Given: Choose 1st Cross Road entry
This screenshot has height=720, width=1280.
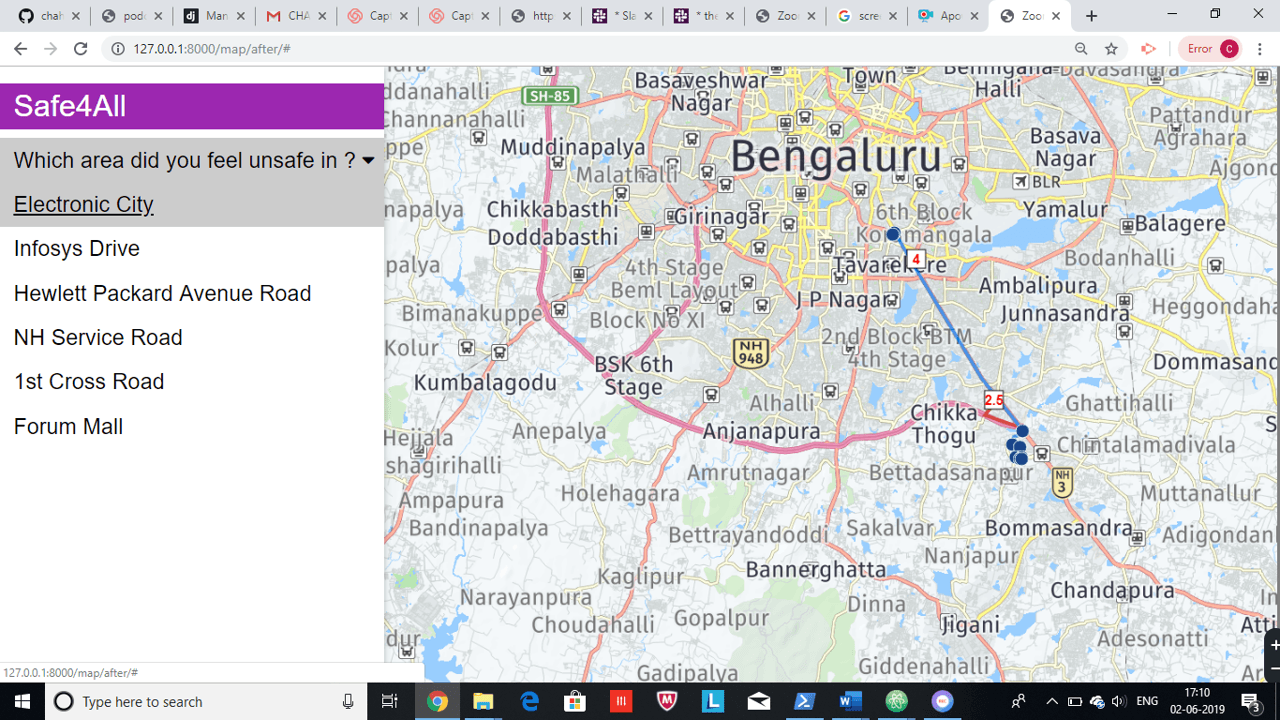Looking at the screenshot, I should 89,382.
